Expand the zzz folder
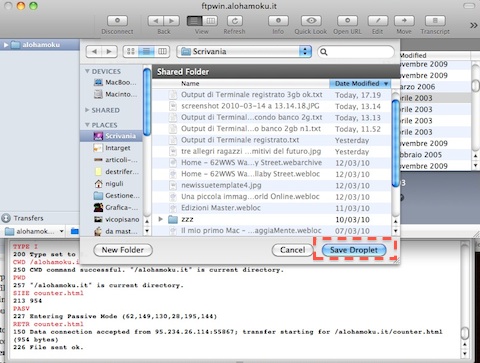The width and height of the screenshot is (480, 363). point(160,219)
